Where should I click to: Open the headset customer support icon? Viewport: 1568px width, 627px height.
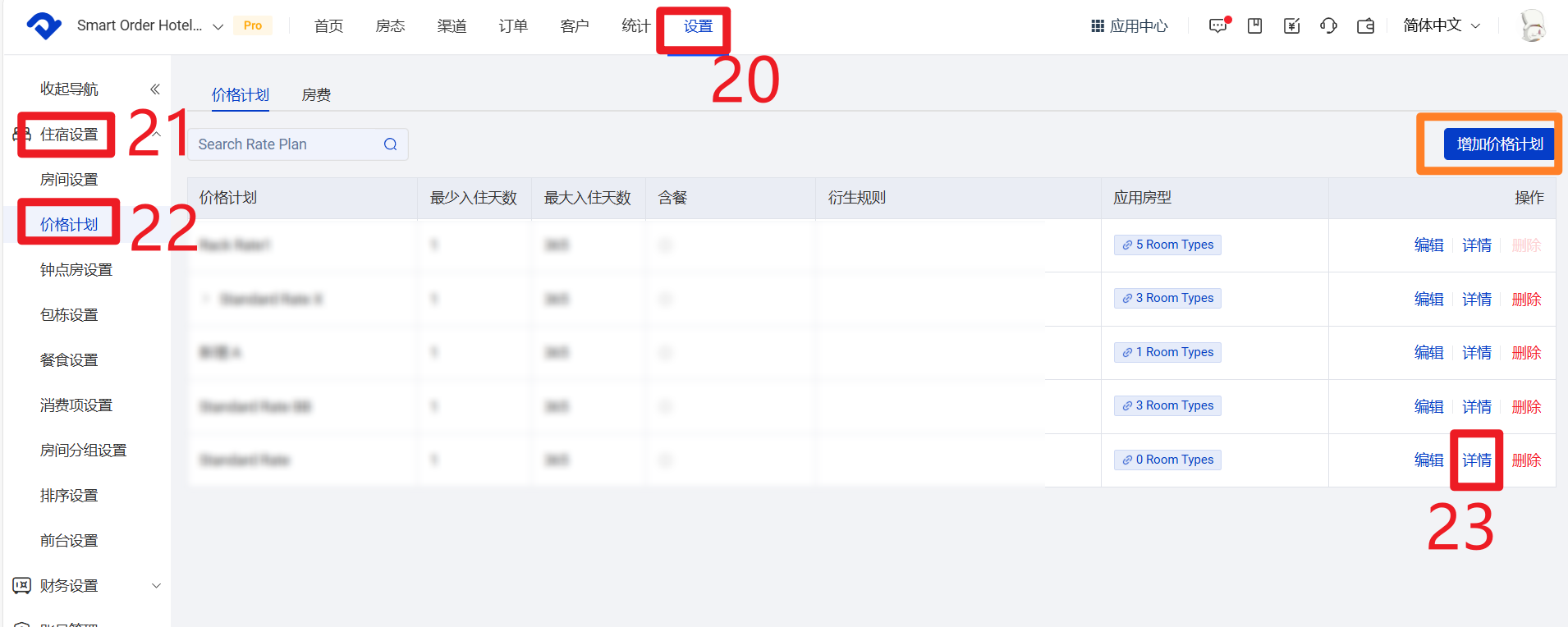[1328, 26]
